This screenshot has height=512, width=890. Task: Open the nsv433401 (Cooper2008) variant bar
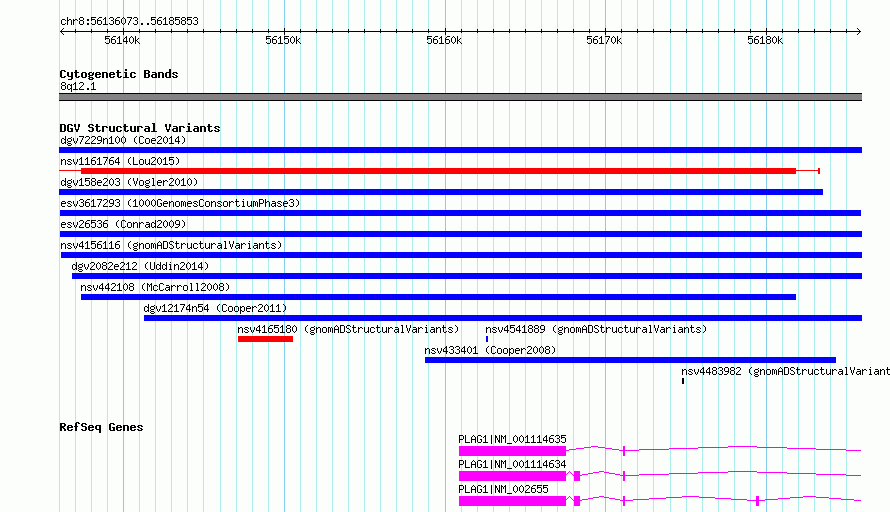pos(630,360)
